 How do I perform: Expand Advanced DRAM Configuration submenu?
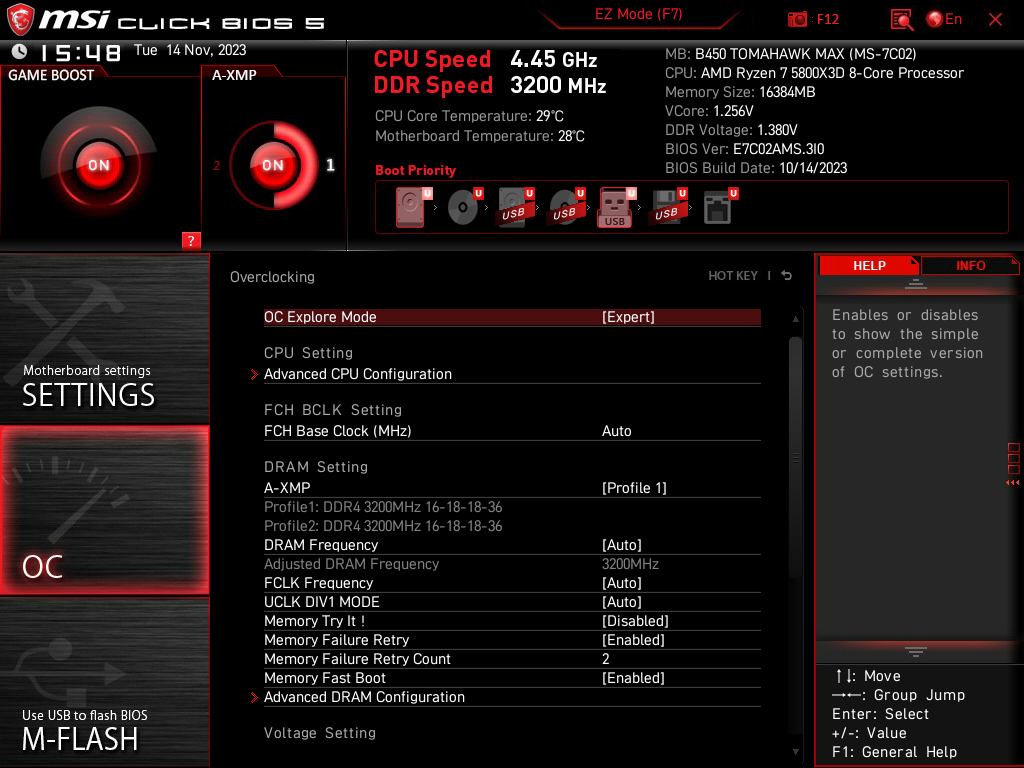[364, 697]
